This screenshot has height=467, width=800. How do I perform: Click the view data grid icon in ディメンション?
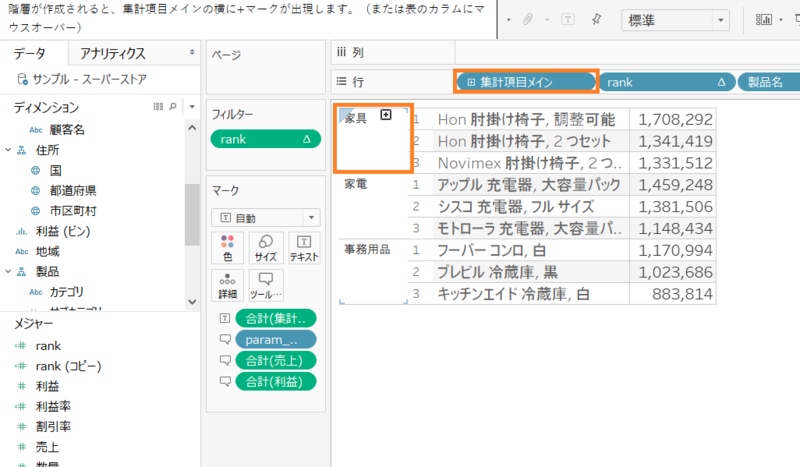(158, 107)
